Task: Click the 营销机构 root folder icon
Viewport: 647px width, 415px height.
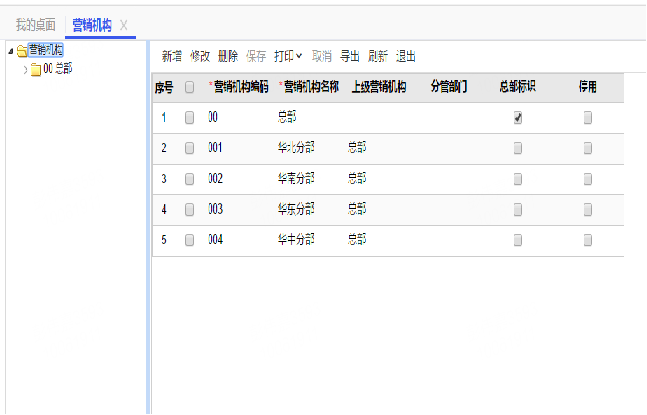Action: tap(21, 50)
